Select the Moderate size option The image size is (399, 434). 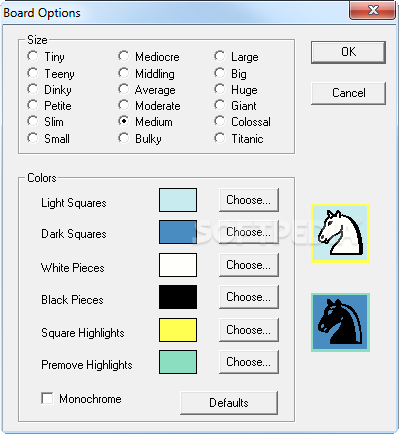[123, 105]
